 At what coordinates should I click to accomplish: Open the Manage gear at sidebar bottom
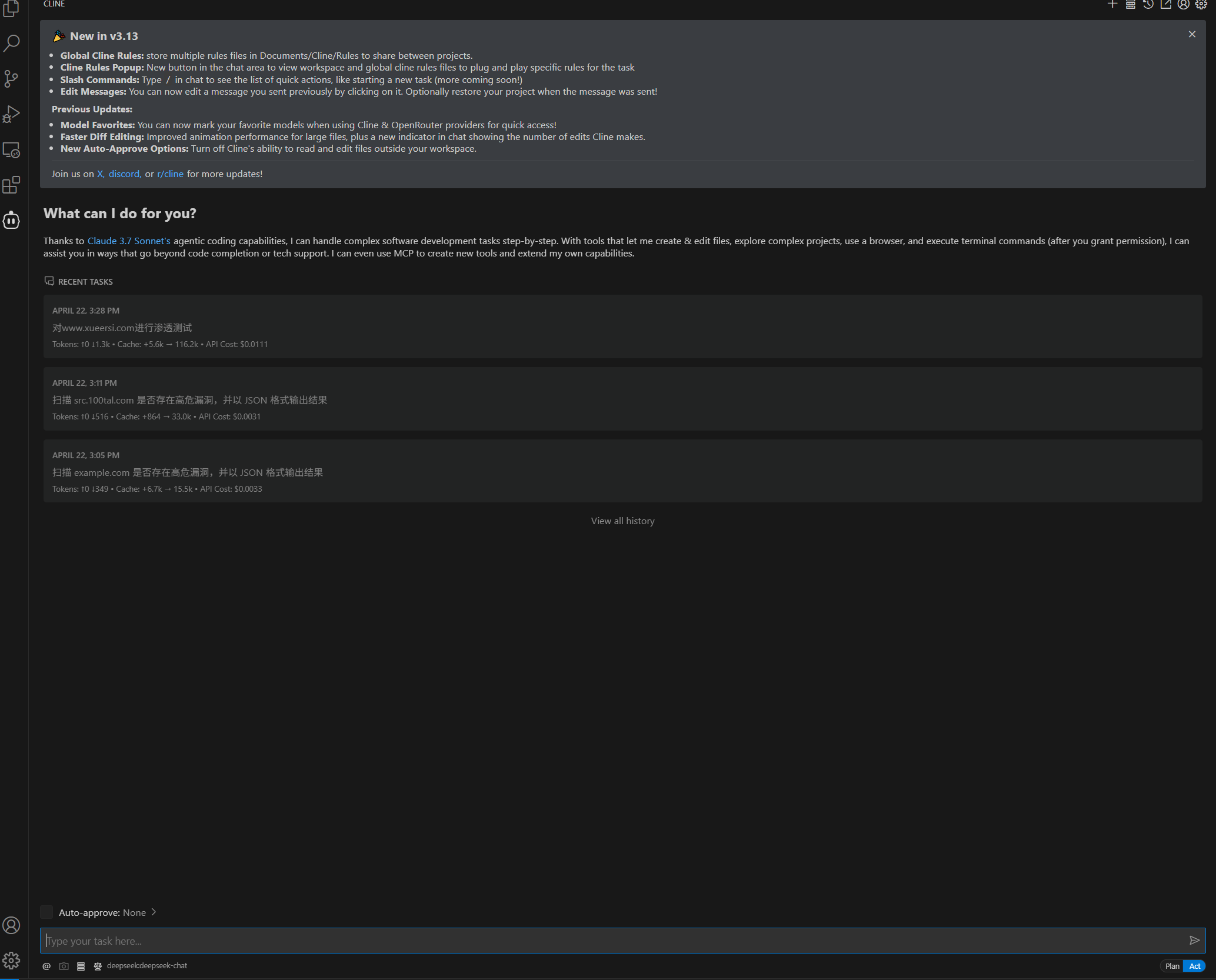pos(11,961)
